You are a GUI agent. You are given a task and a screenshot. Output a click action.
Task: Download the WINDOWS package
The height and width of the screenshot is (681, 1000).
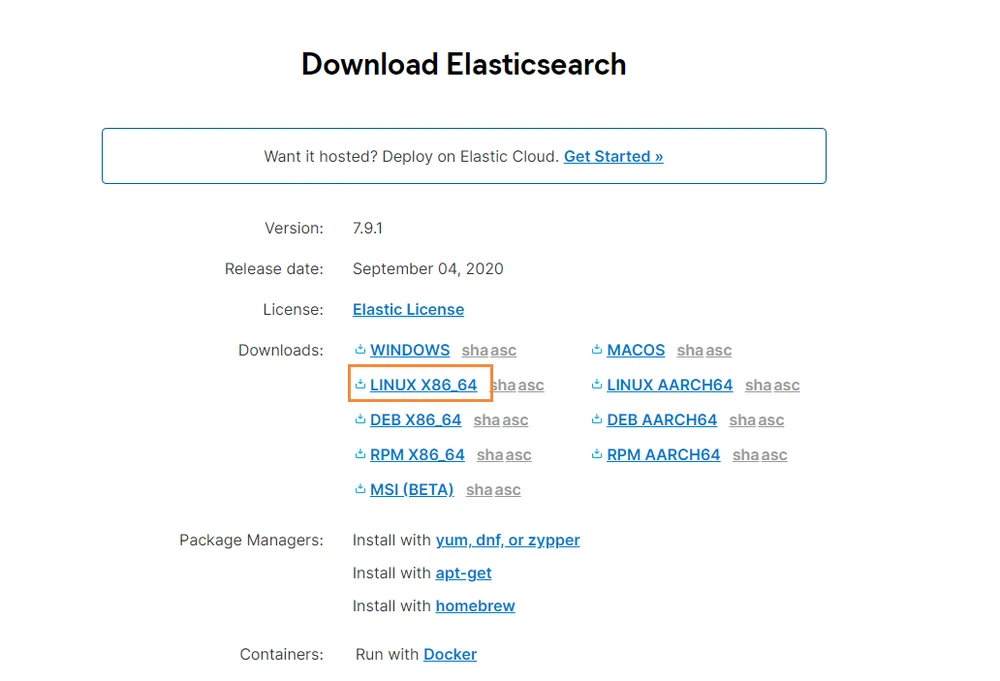409,350
